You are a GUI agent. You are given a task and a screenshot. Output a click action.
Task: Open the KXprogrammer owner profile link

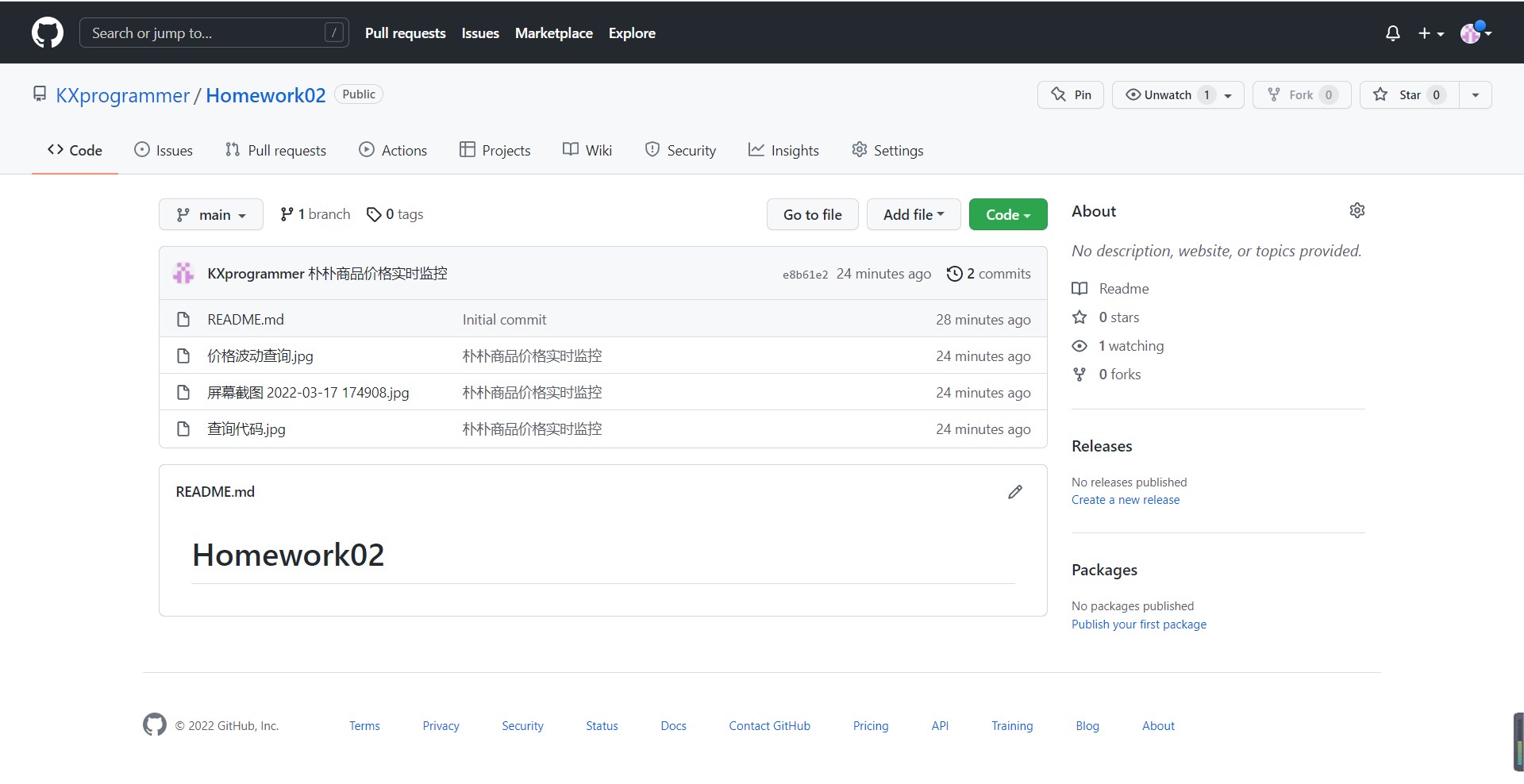click(123, 95)
